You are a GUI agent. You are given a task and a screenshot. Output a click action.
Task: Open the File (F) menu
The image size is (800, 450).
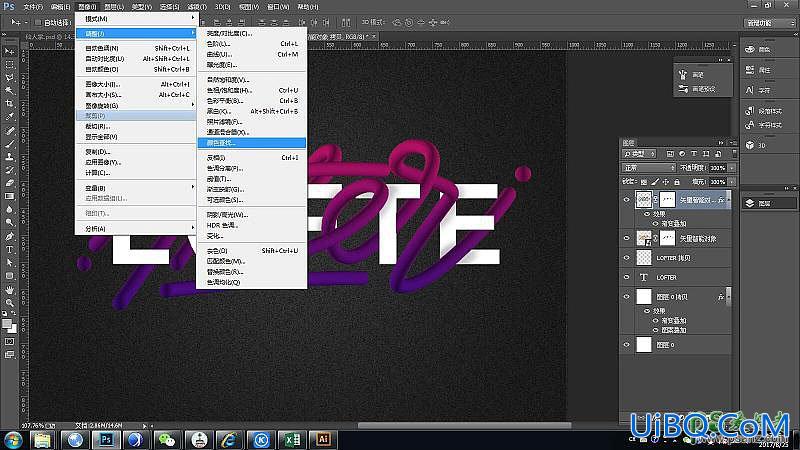click(33, 7)
